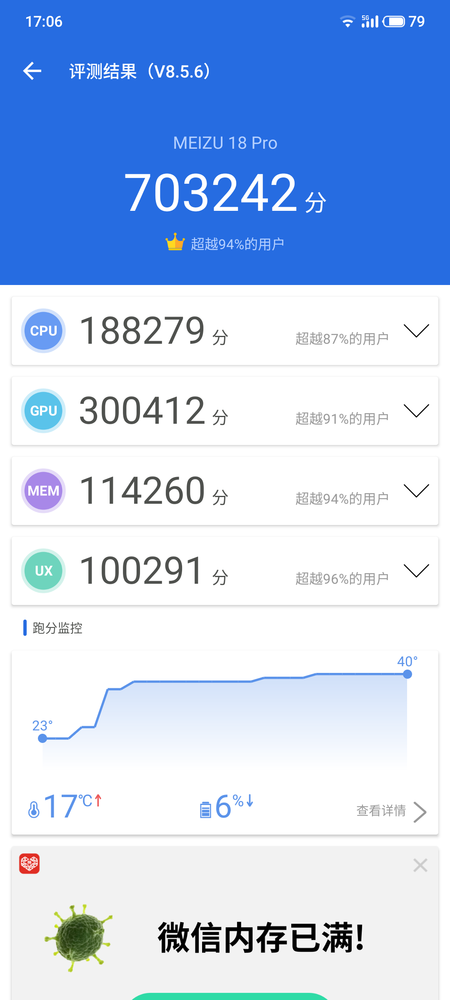The width and height of the screenshot is (450, 1000).
Task: Tap the red heart ad logo
Action: 29,864
